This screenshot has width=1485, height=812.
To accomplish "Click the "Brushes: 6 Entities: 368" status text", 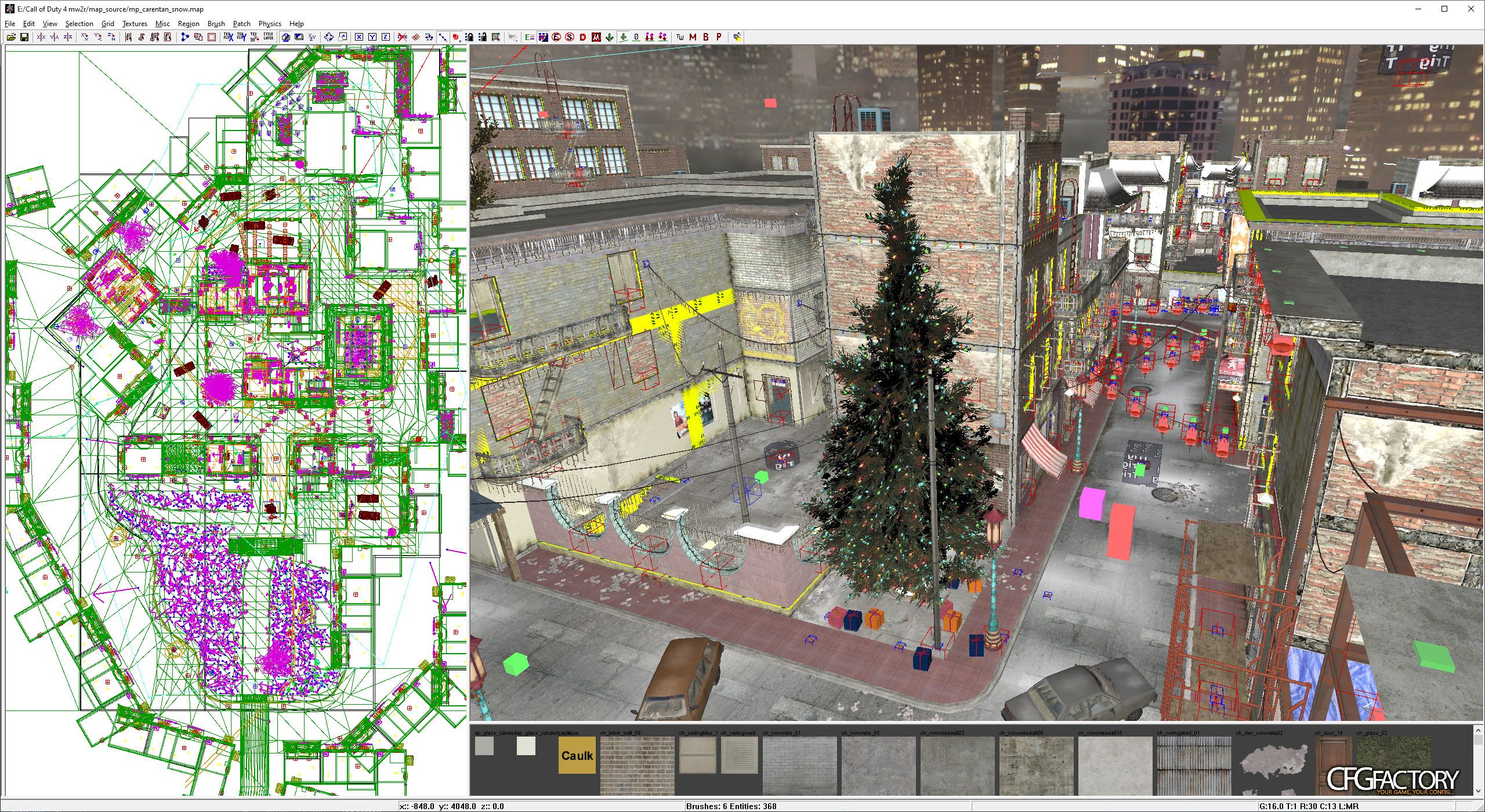I will point(731,806).
